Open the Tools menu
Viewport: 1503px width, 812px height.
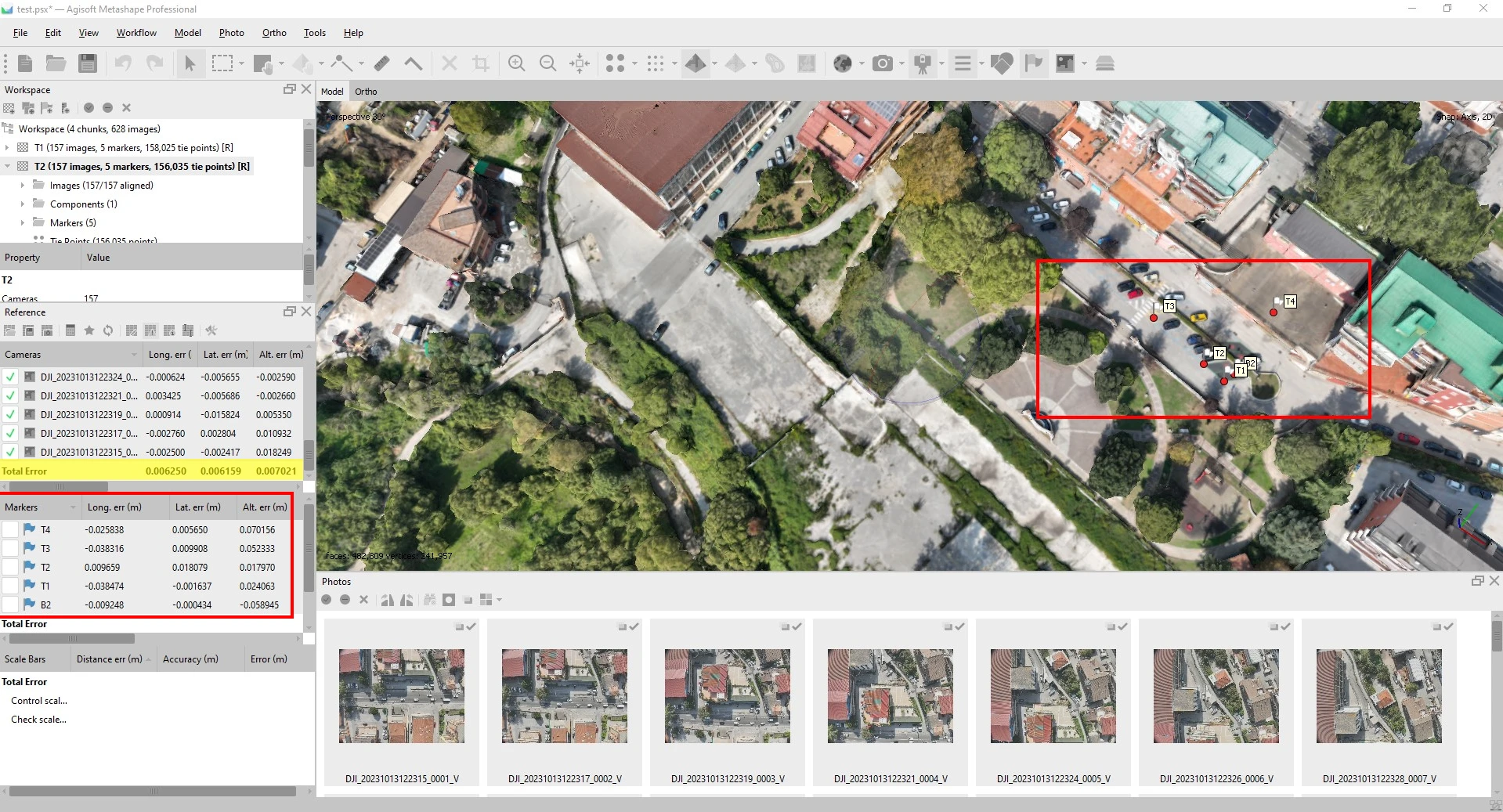[x=314, y=33]
